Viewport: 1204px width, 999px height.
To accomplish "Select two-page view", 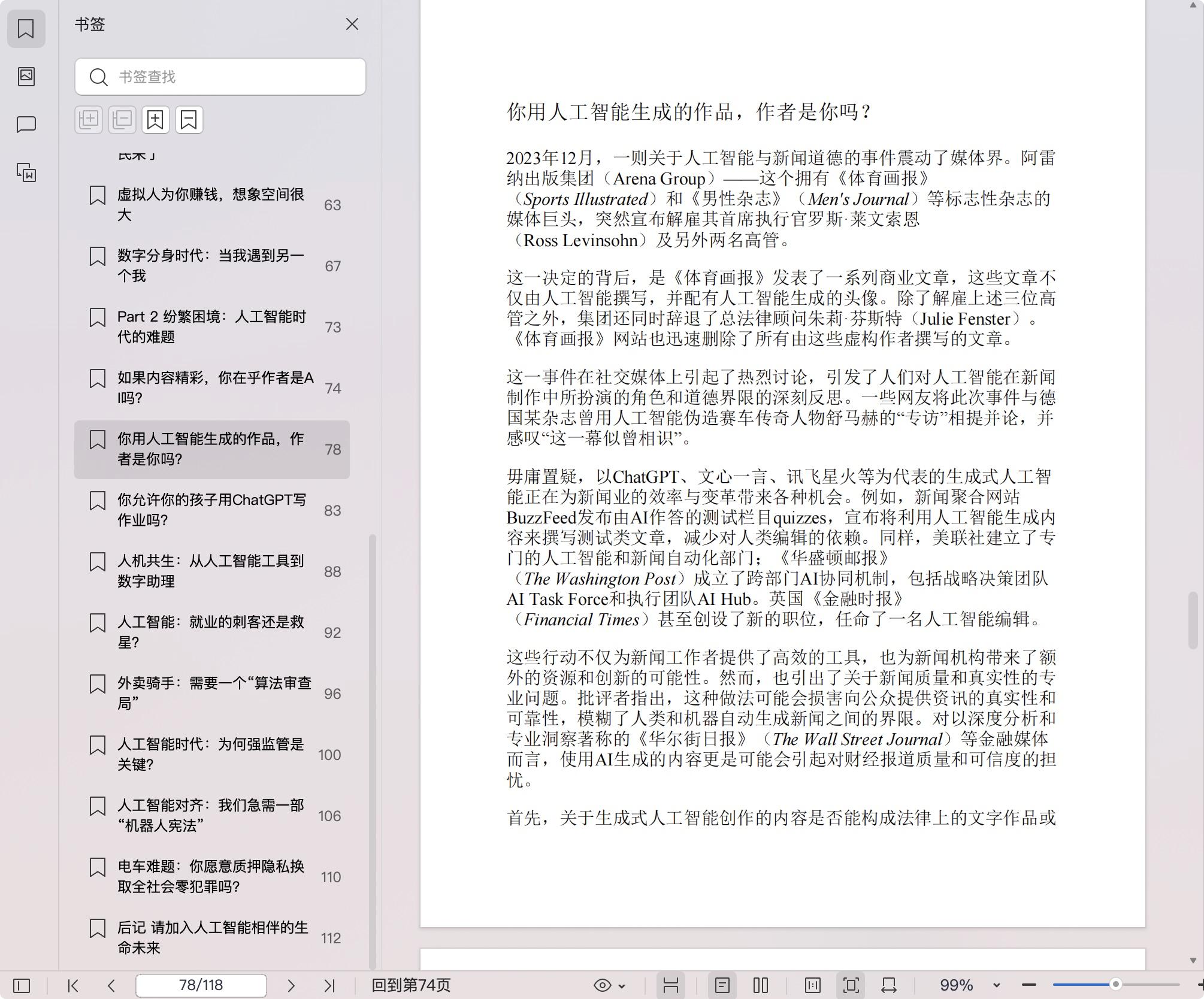I will [x=761, y=985].
